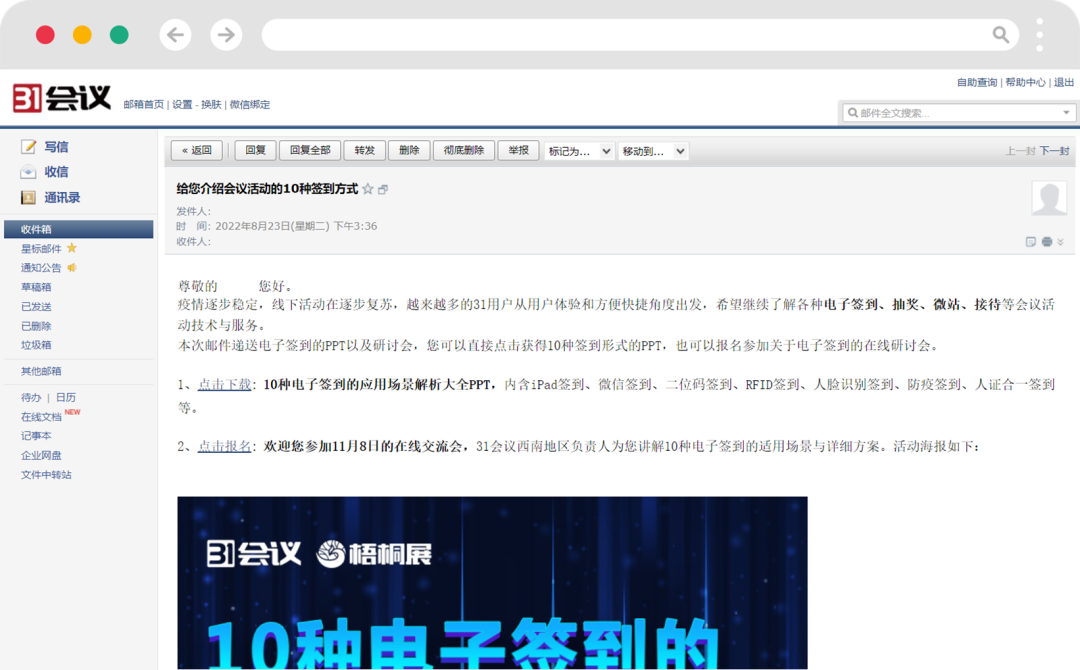The image size is (1080, 670).
Task: Open the 标记为 dropdown
Action: (579, 151)
